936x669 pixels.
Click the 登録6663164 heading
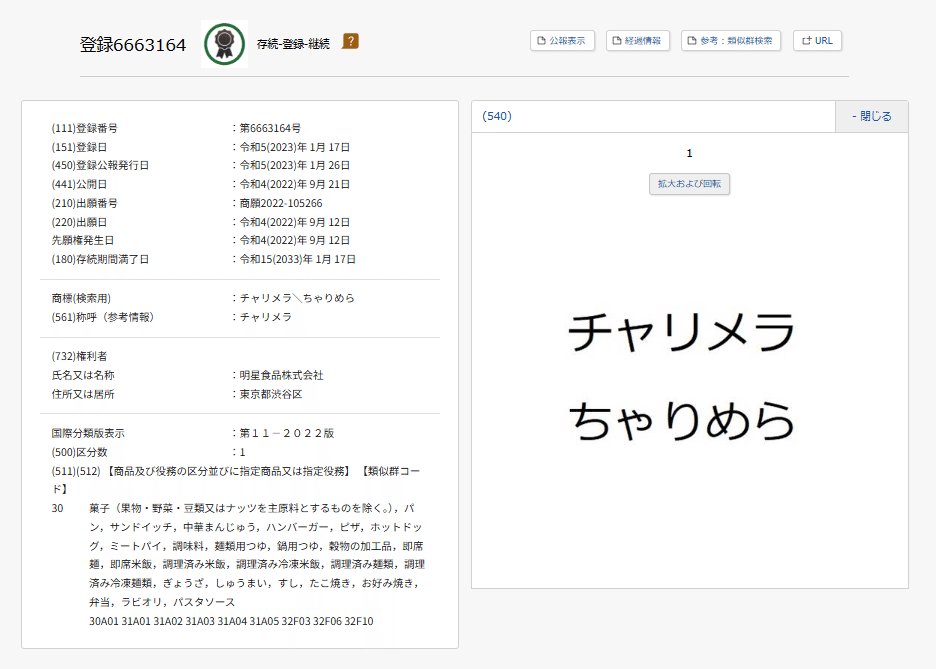point(133,45)
